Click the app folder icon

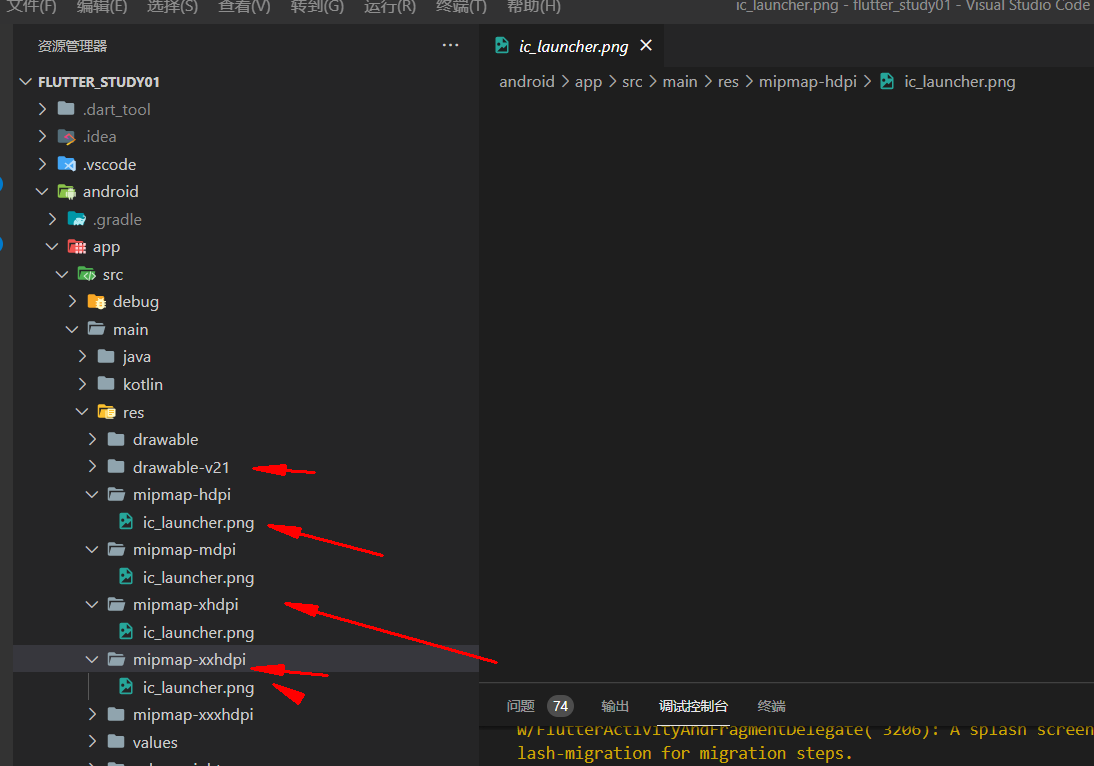(76, 246)
